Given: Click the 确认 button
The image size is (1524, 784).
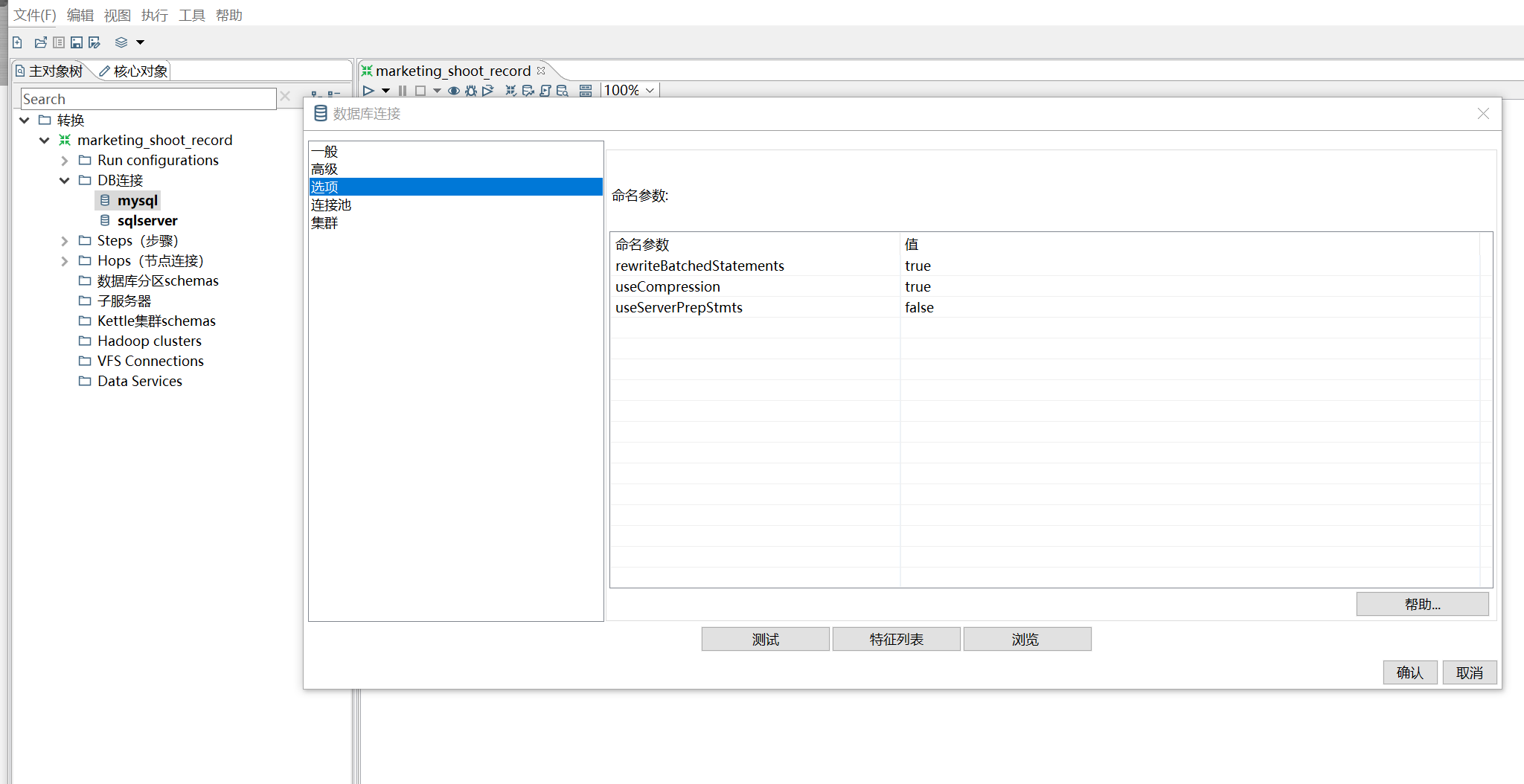Looking at the screenshot, I should coord(1409,672).
